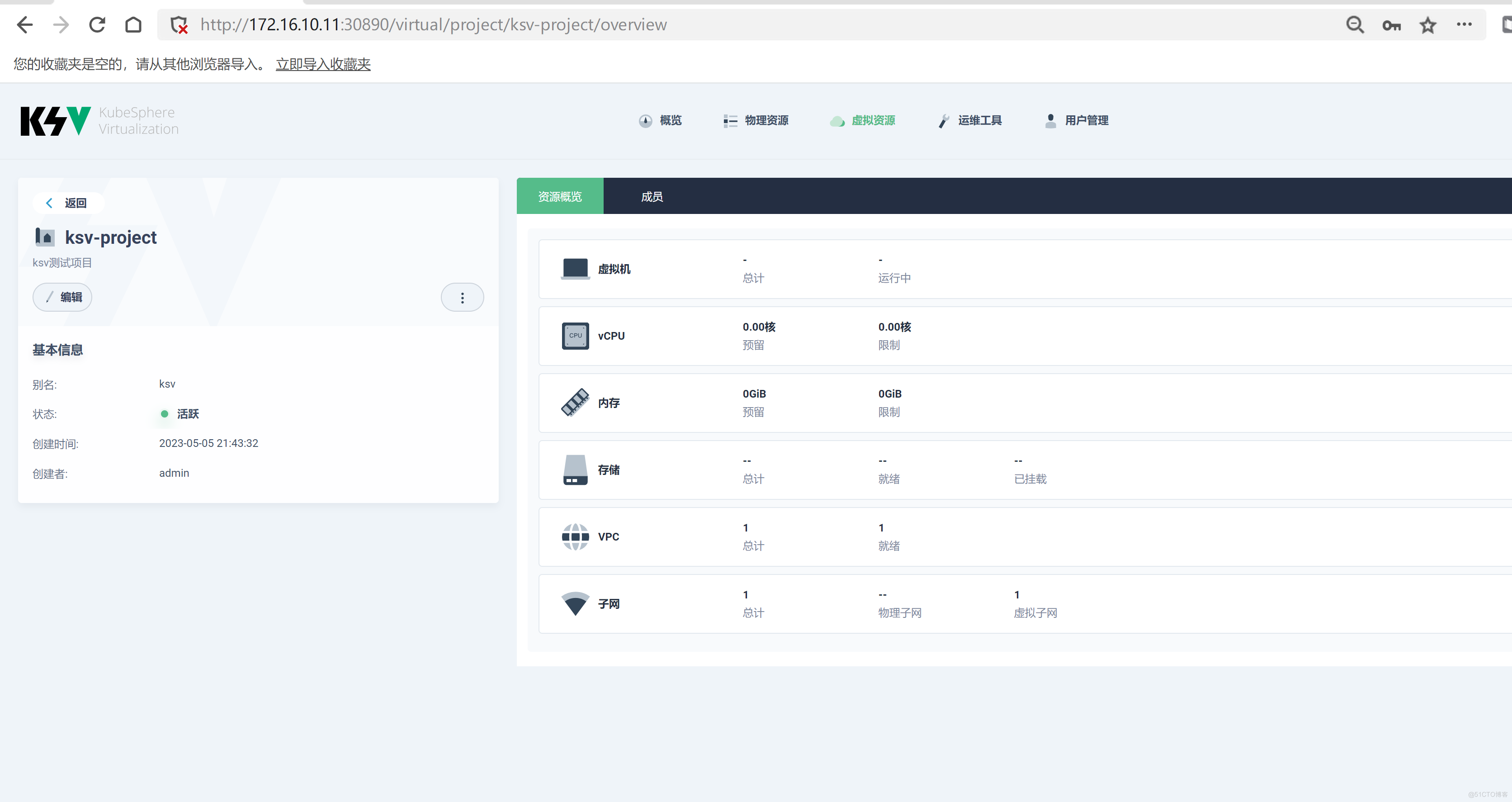Switch to the 成员 tab
This screenshot has height=802, width=1512.
pos(652,196)
